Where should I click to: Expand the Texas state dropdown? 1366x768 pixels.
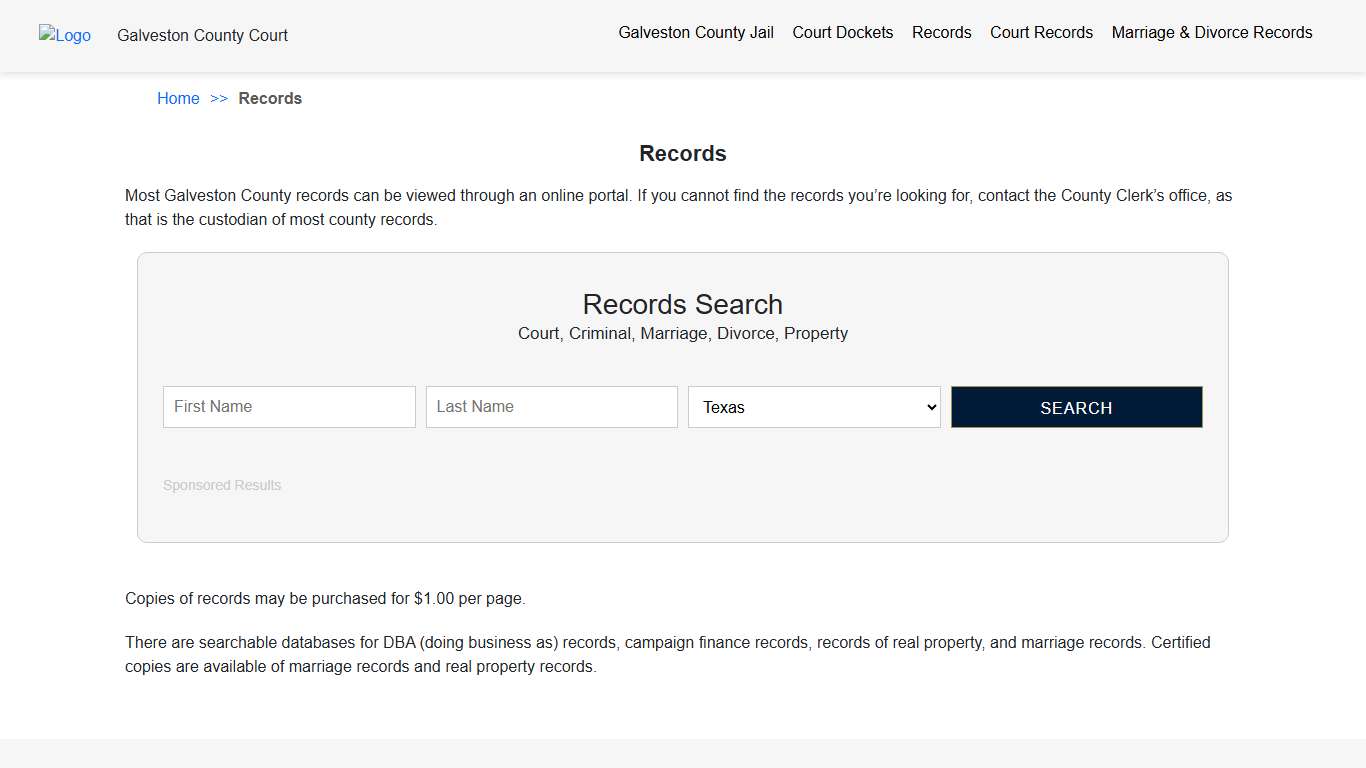(814, 407)
